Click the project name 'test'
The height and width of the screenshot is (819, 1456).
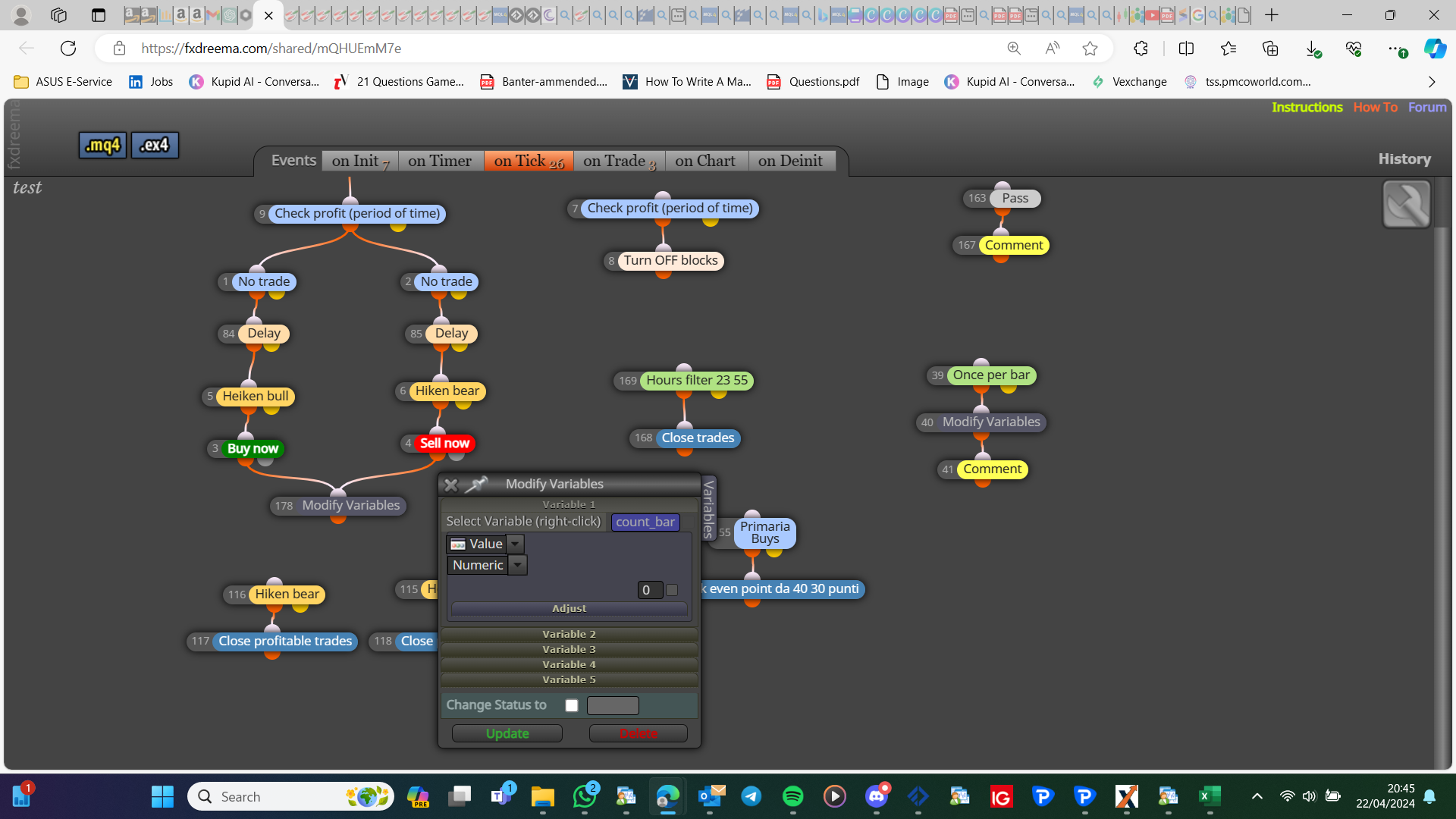pos(27,187)
